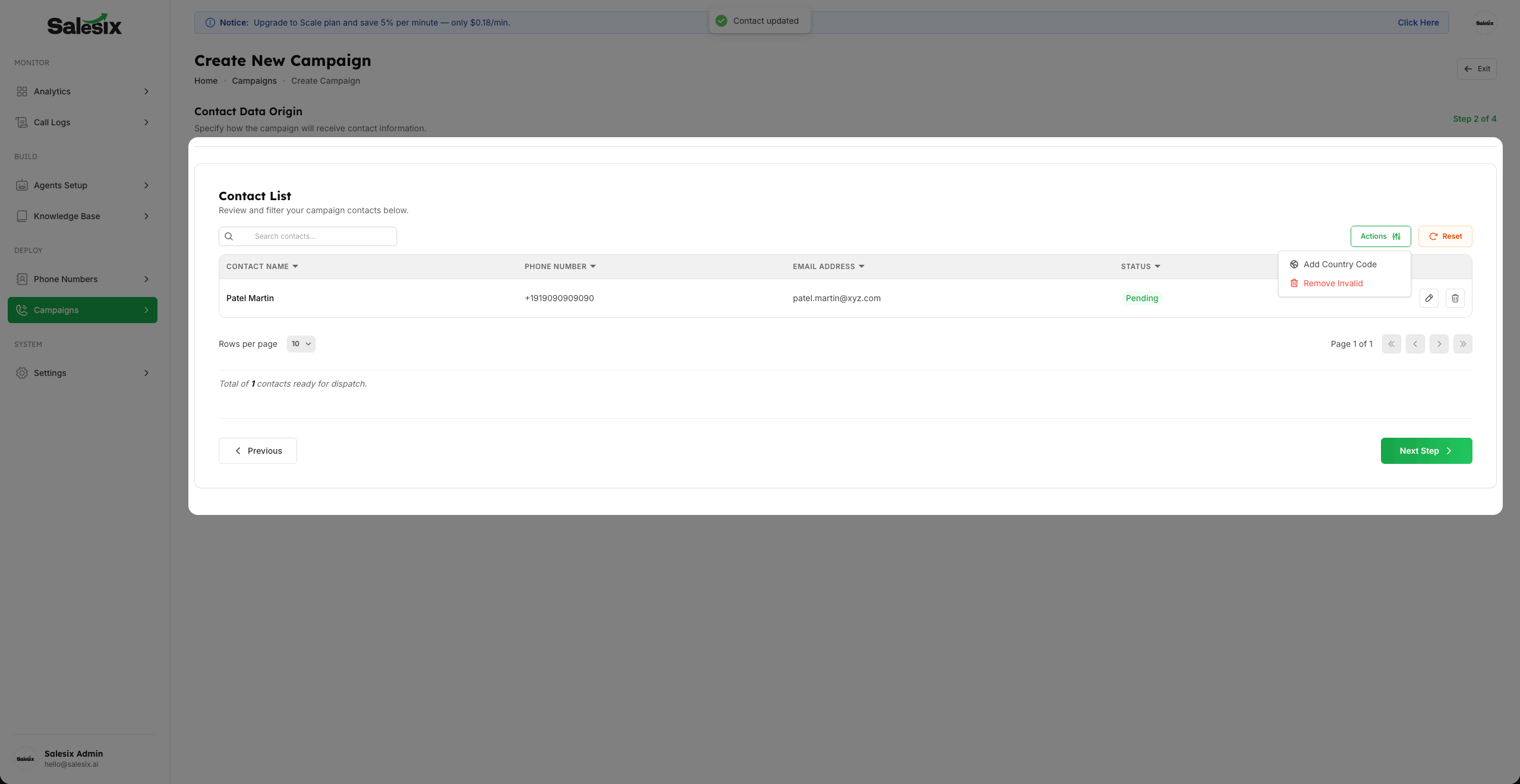Go to last page with double-chevron button

tap(1462, 344)
